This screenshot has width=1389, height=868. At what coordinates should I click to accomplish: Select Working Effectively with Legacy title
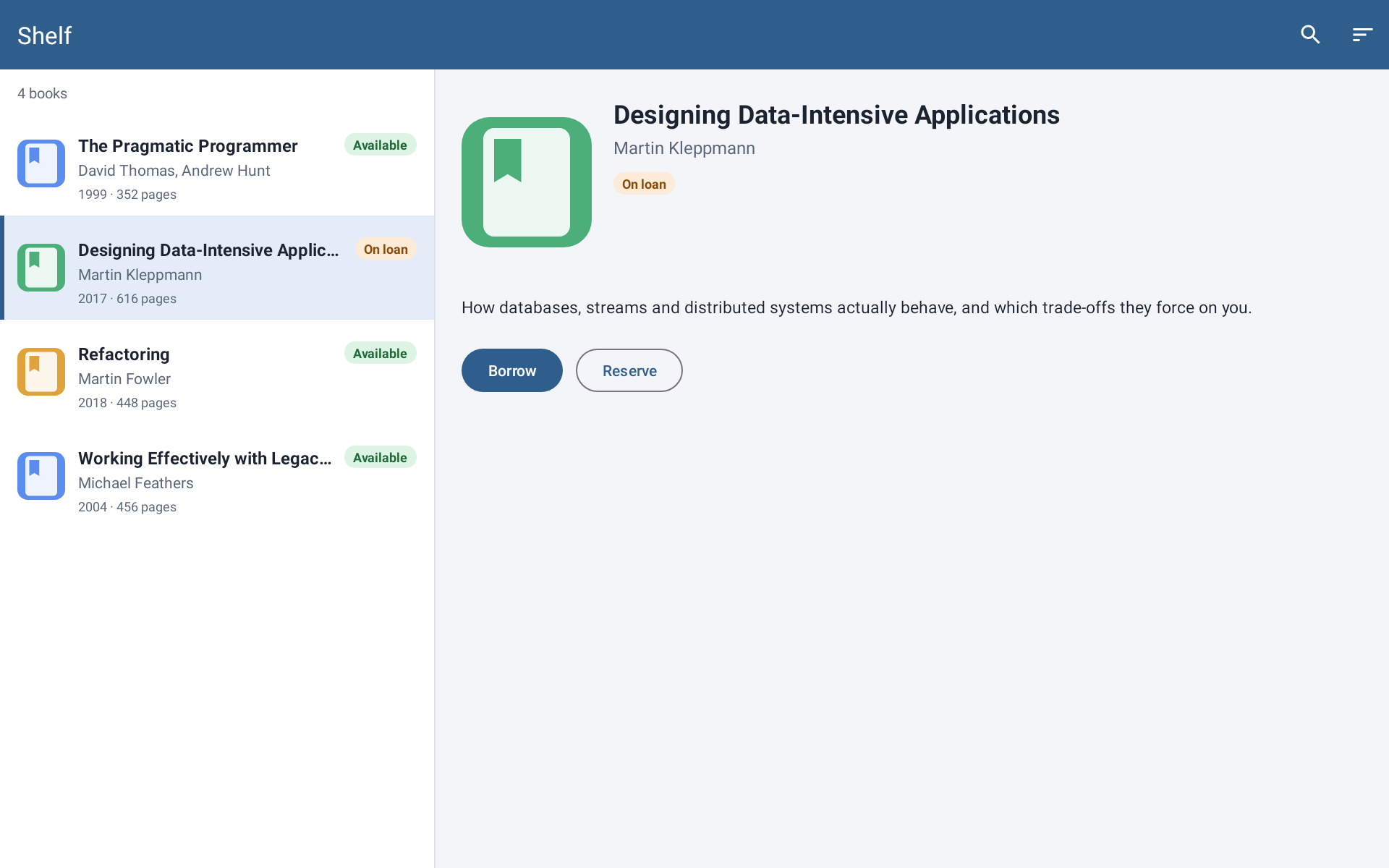pos(205,459)
